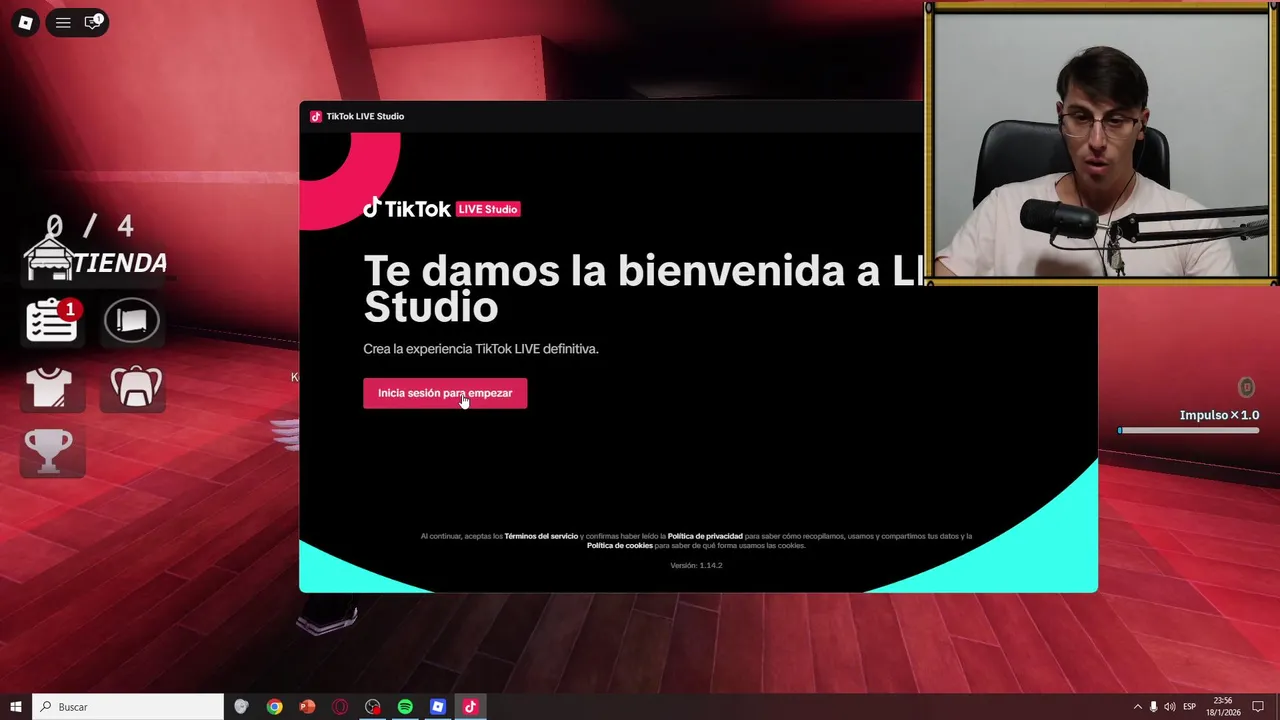Open the 'Política de cookies' link

pyautogui.click(x=620, y=546)
